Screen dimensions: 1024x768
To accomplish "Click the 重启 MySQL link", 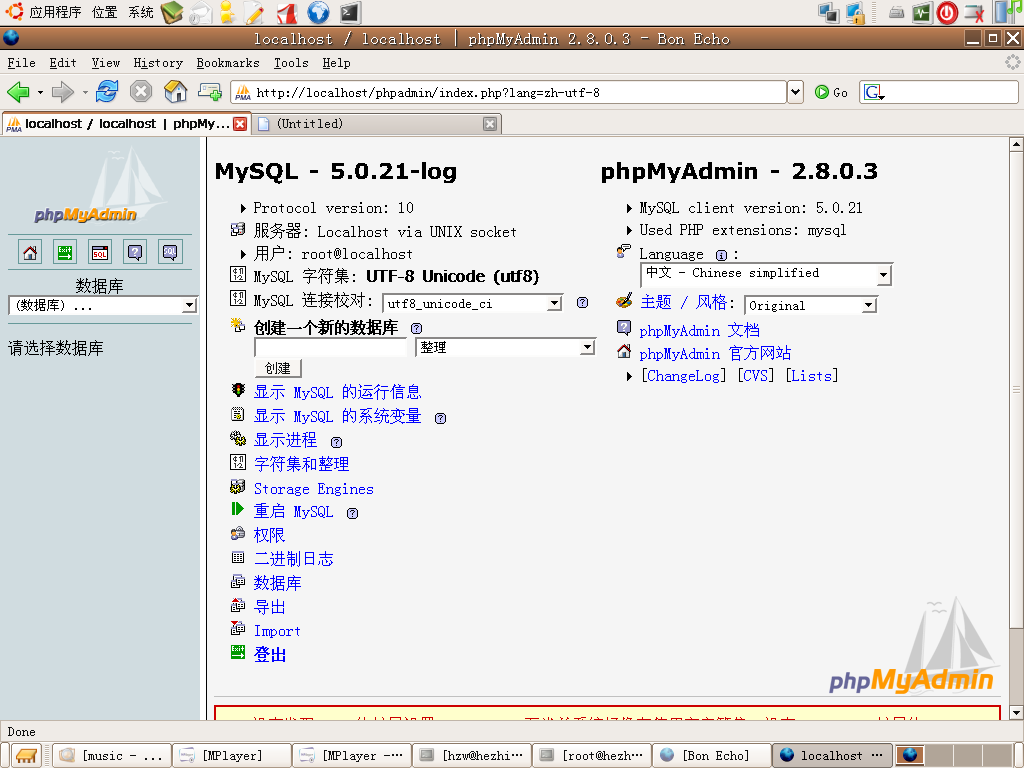I will point(293,511).
